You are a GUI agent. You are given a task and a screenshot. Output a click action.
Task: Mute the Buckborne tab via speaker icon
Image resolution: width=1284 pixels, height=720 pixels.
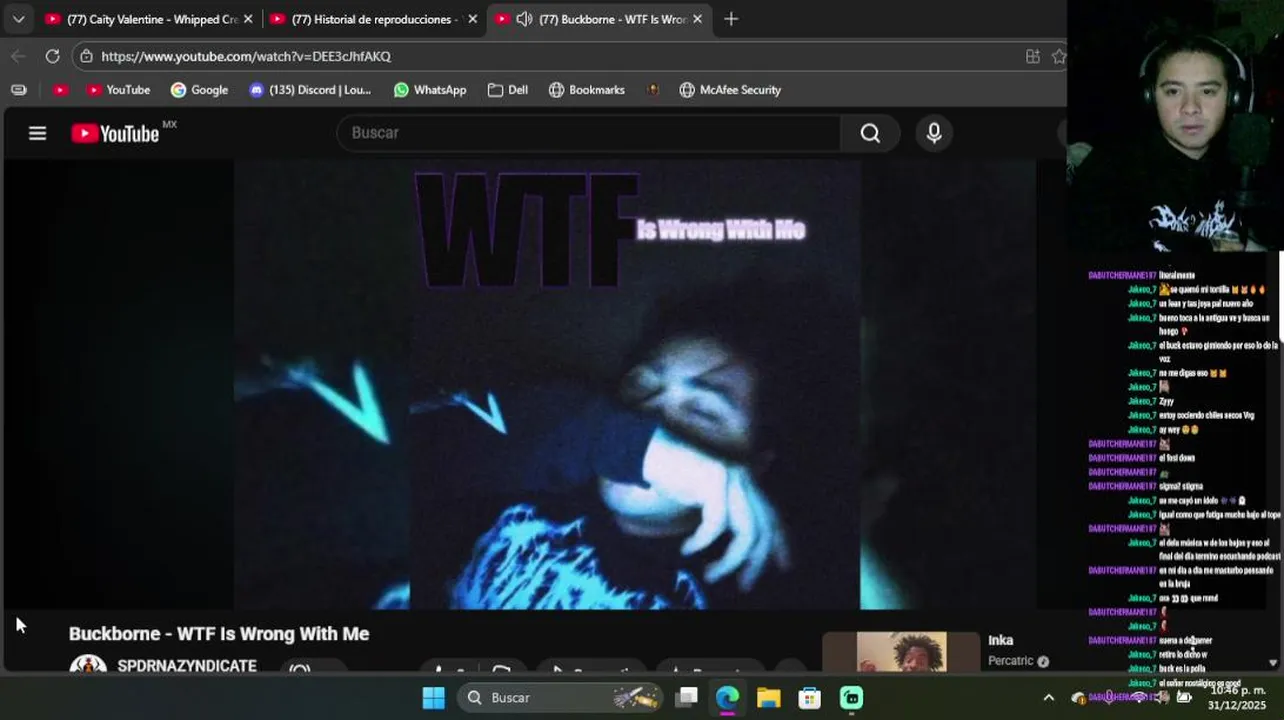[x=524, y=19]
